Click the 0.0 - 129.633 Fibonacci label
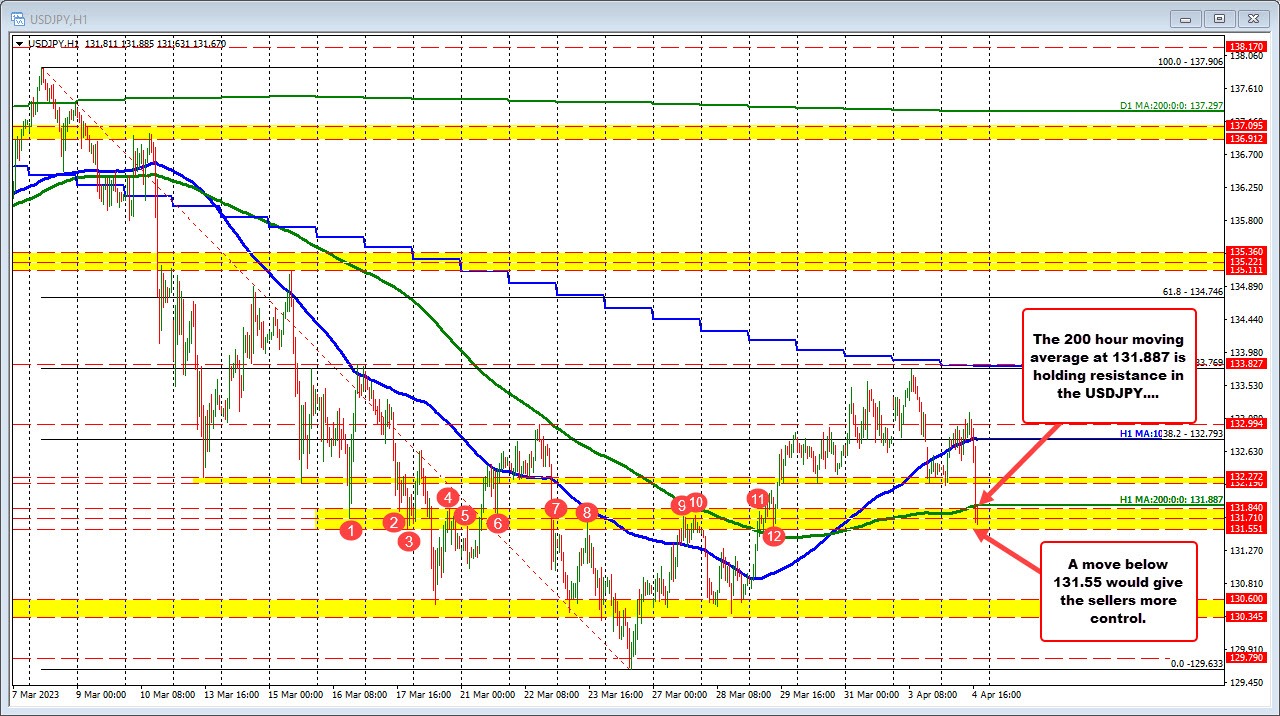The image size is (1280, 716). click(x=1197, y=663)
